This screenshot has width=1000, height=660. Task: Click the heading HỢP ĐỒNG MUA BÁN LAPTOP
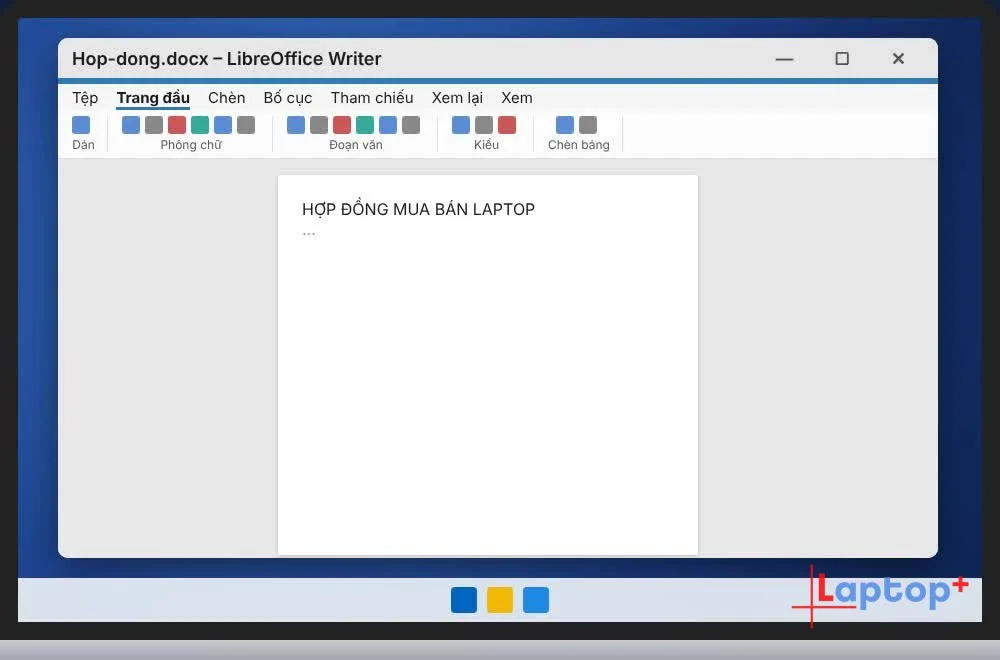click(x=418, y=209)
